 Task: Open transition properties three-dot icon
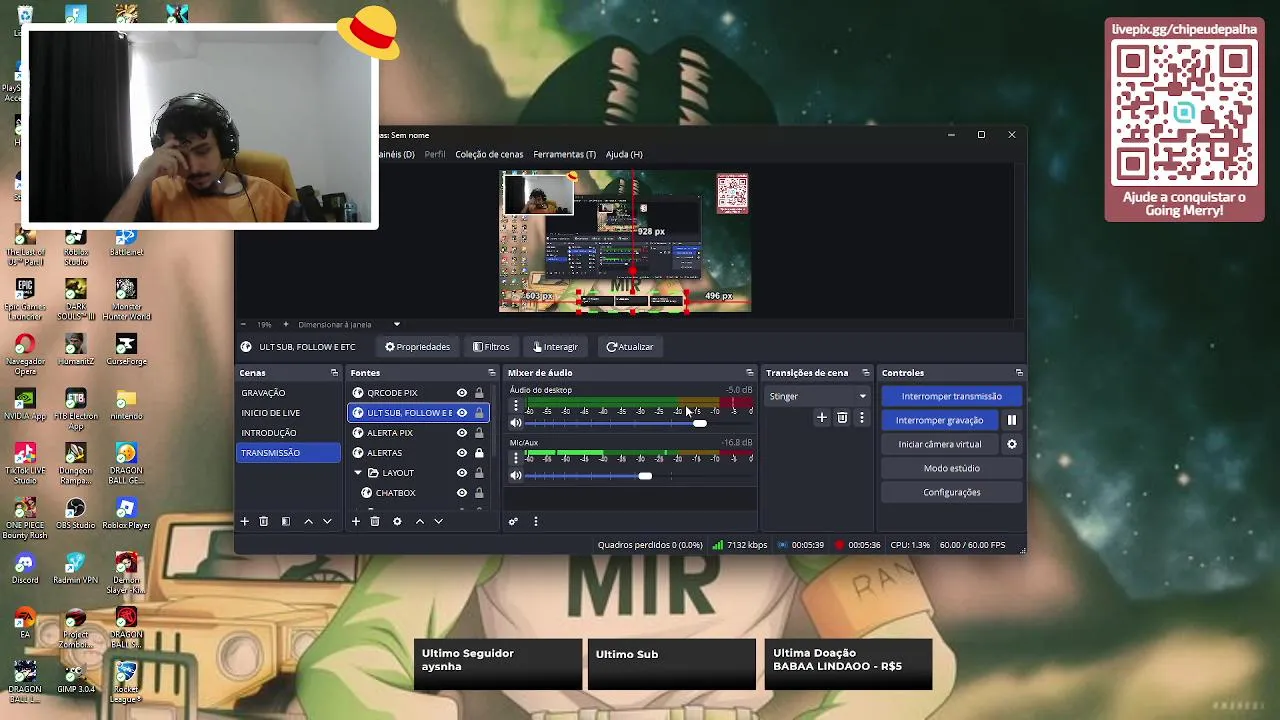[x=861, y=418]
